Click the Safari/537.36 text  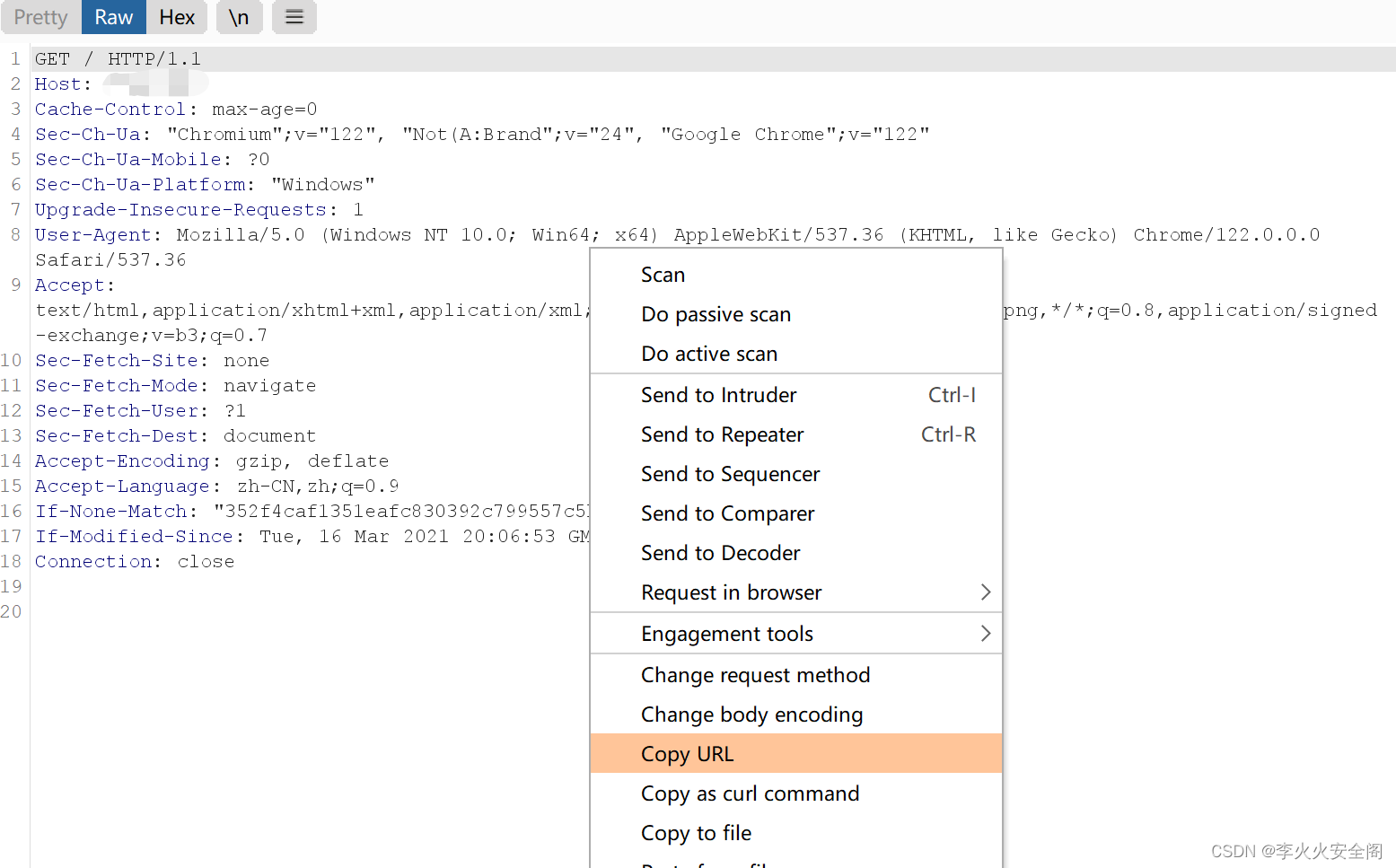tap(110, 260)
